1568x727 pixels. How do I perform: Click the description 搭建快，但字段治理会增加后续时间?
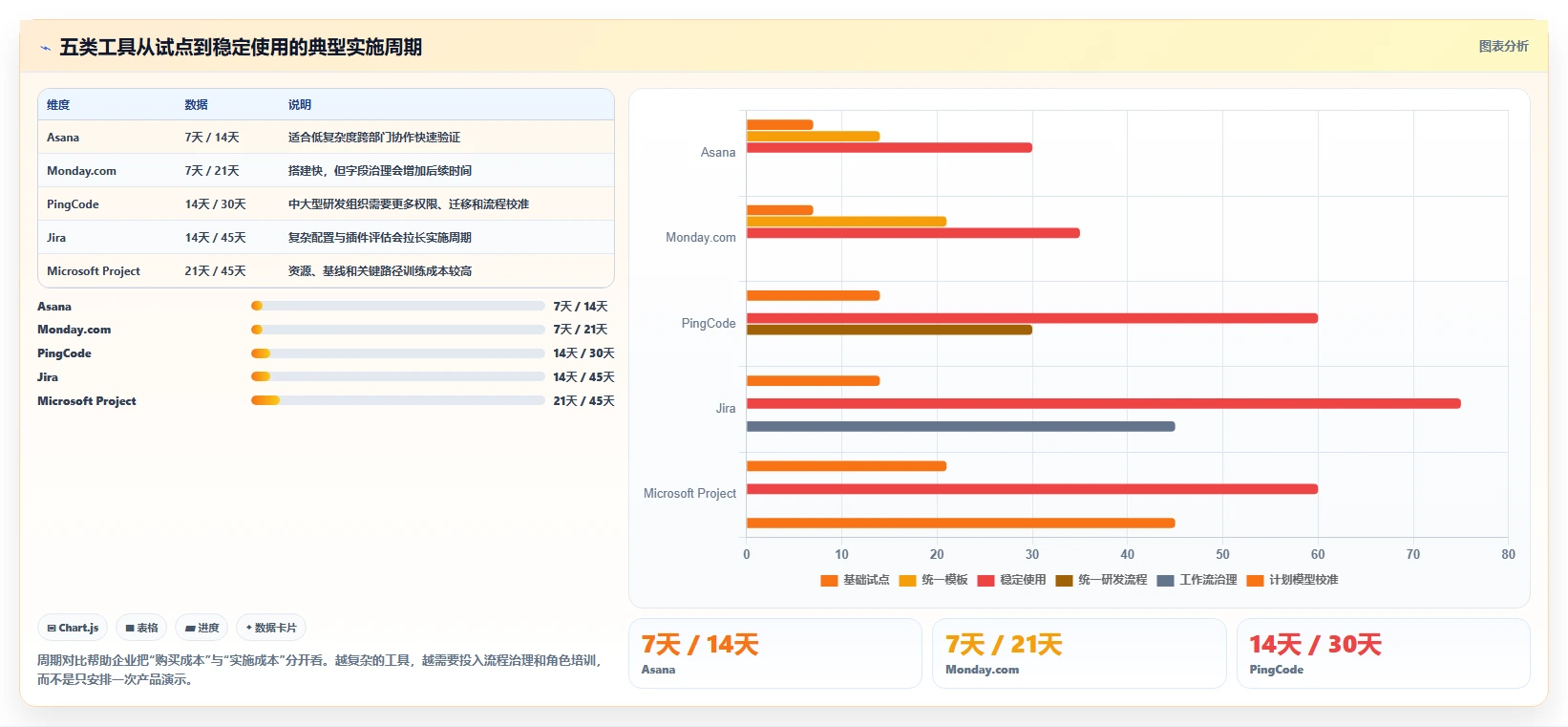click(380, 171)
